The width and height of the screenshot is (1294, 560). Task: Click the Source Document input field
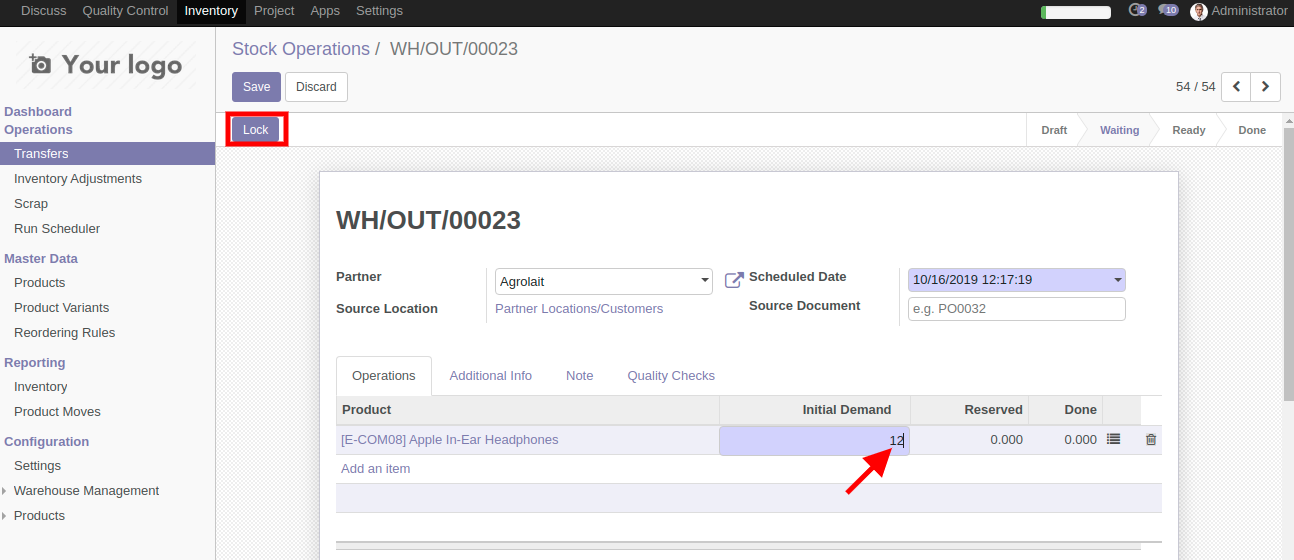pyautogui.click(x=1016, y=309)
